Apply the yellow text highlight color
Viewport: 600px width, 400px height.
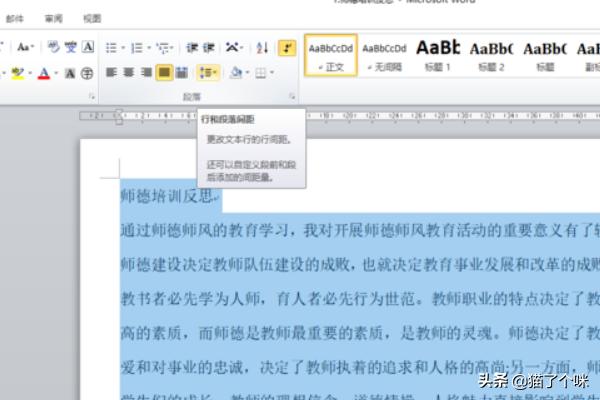click(x=18, y=73)
